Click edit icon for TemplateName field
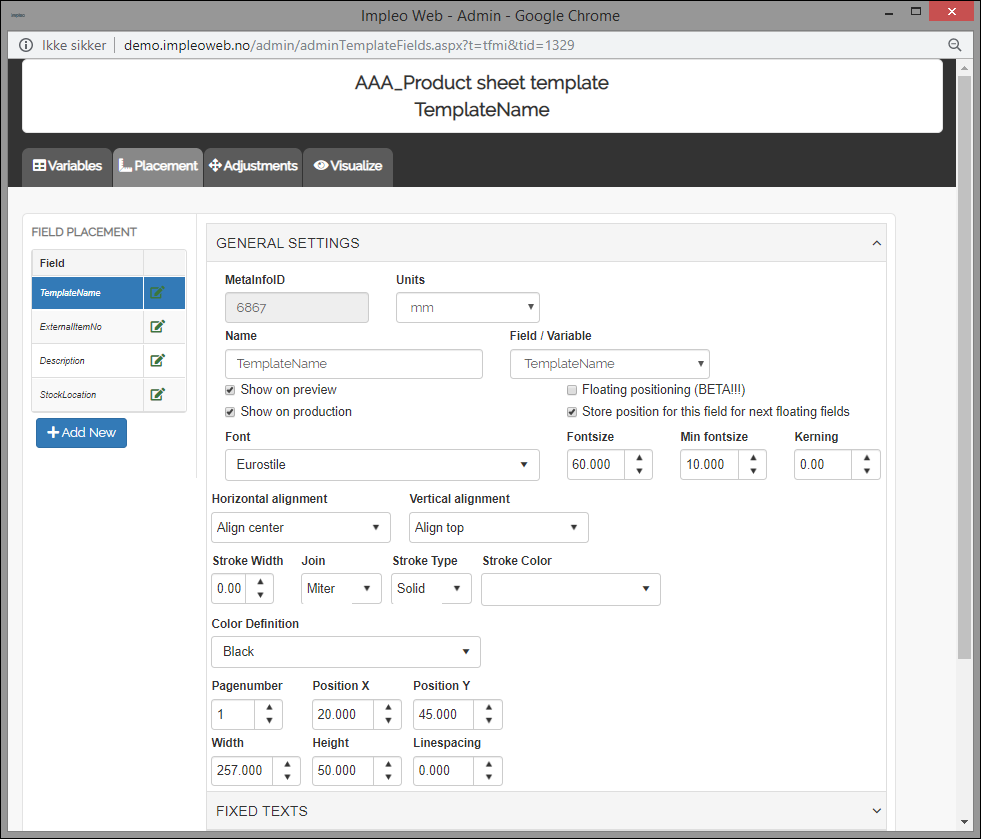 tap(157, 293)
